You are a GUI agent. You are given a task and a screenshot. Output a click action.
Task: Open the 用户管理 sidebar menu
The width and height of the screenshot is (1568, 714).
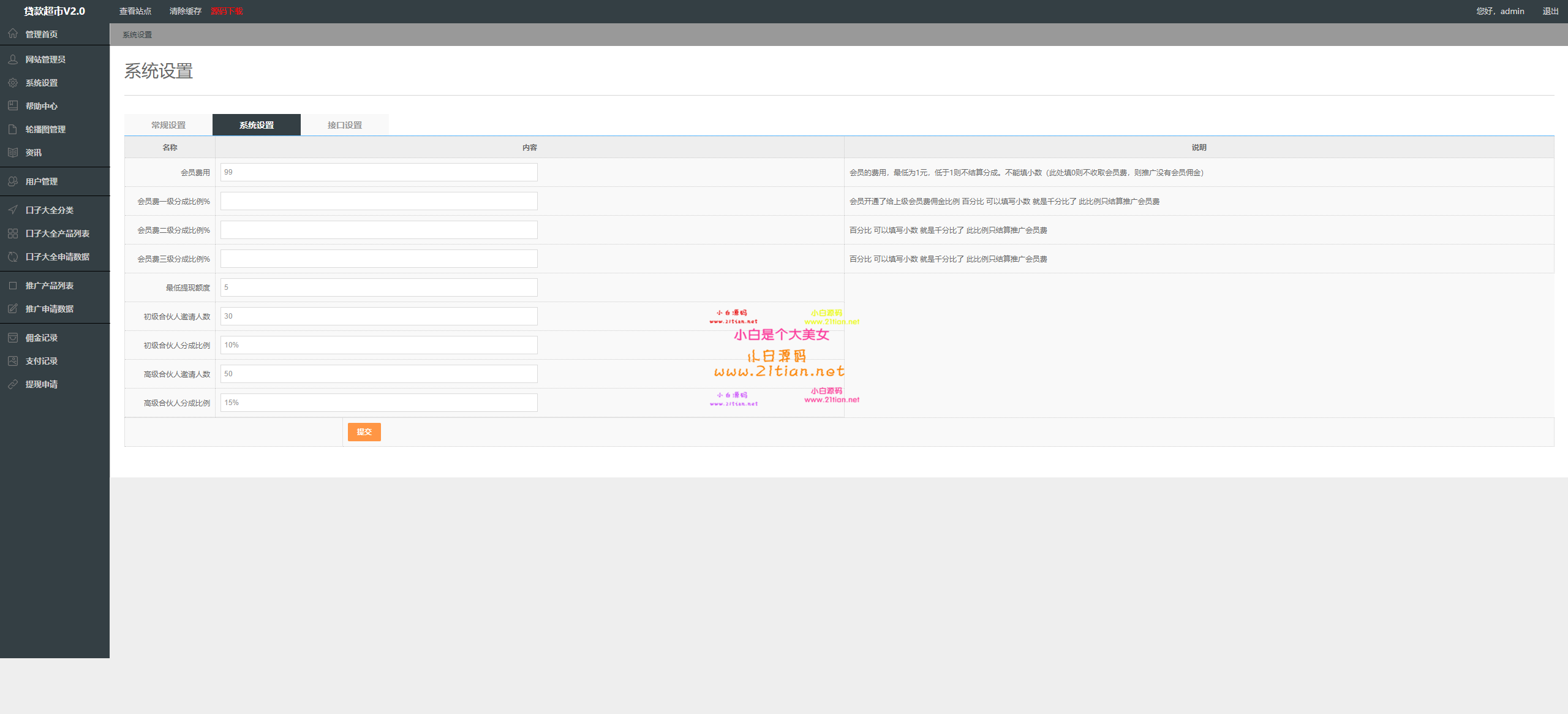tap(42, 181)
